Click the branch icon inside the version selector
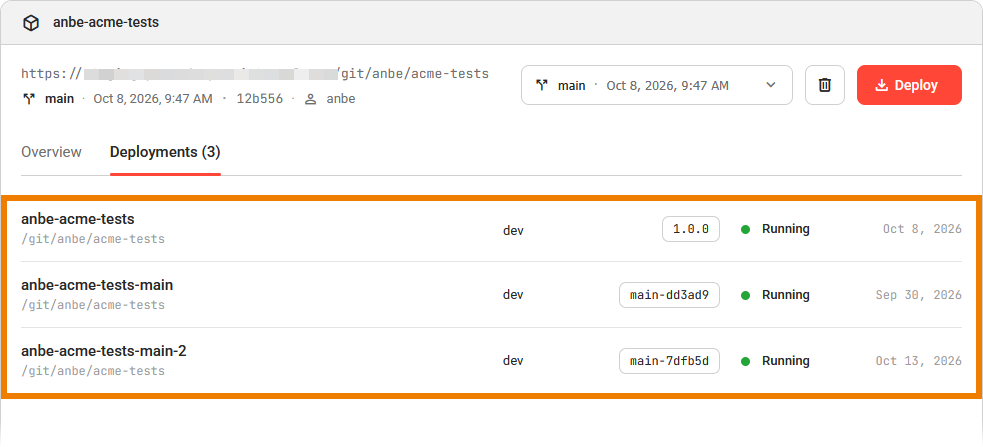The image size is (983, 447). coord(542,85)
